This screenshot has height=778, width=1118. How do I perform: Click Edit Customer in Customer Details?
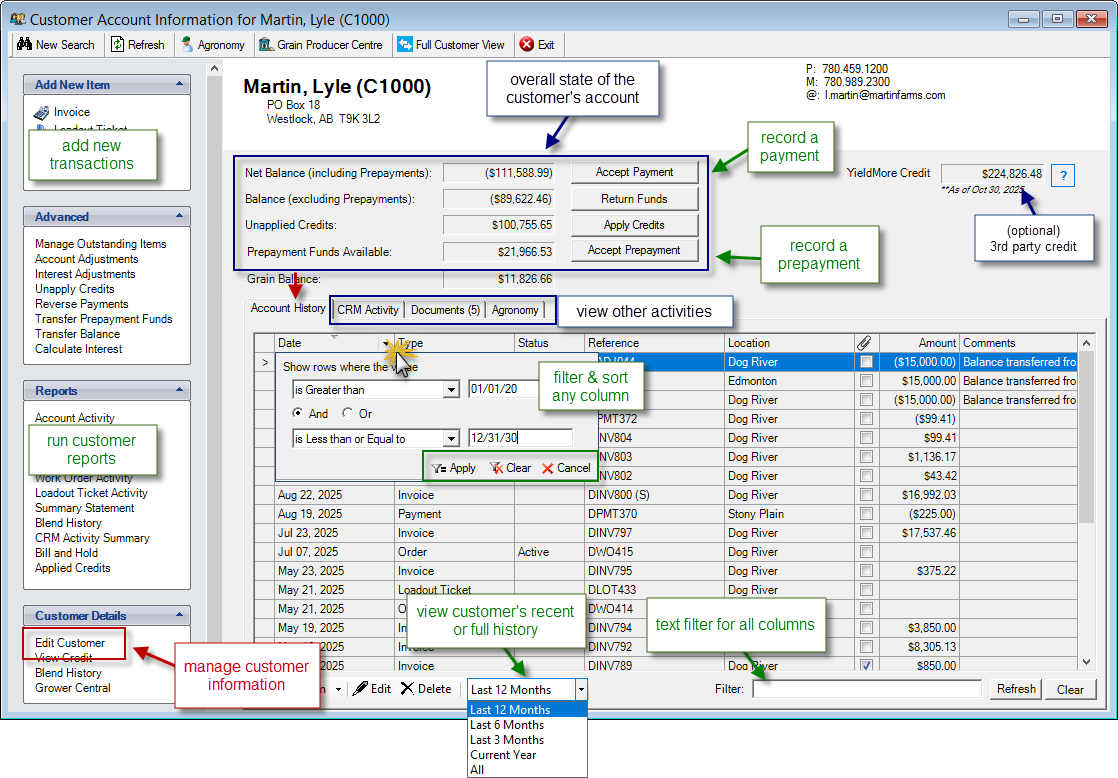(70, 643)
